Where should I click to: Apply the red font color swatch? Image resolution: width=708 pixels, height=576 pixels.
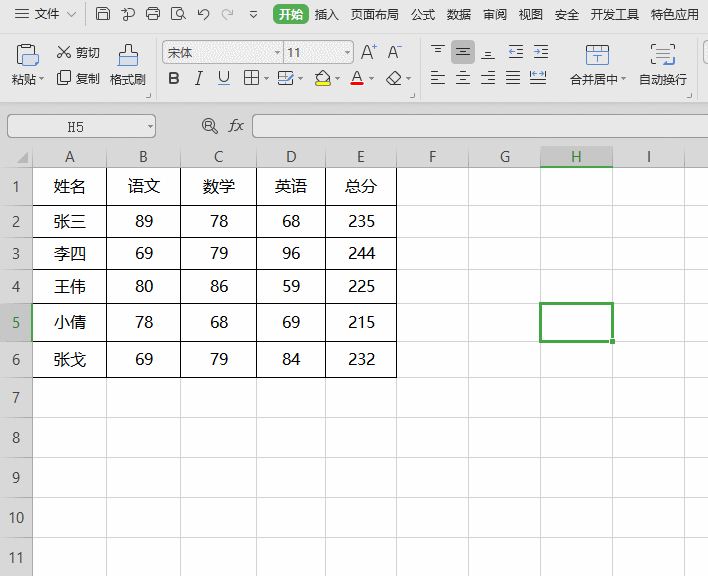click(357, 78)
